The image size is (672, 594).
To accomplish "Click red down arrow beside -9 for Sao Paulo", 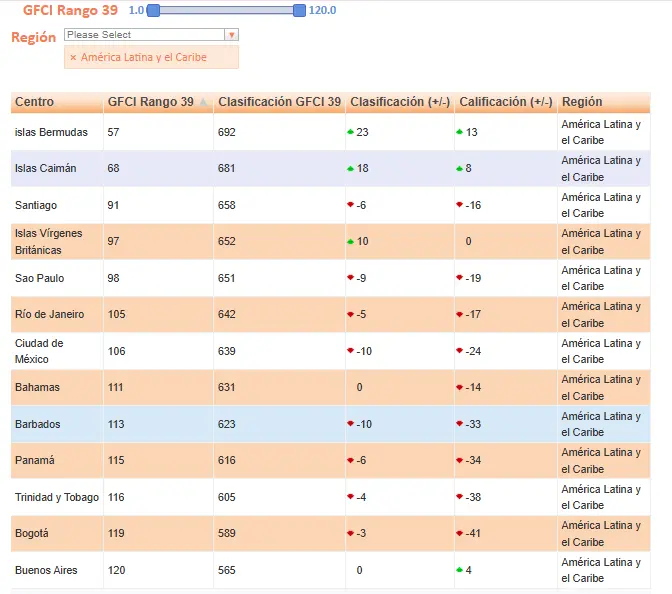I will click(350, 278).
